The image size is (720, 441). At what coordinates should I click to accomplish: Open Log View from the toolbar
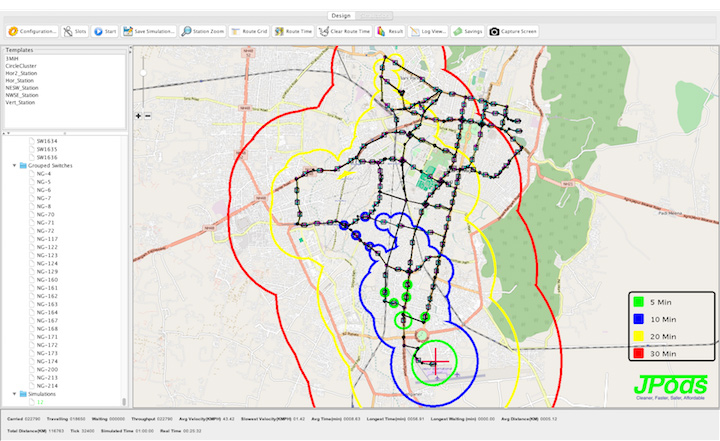click(427, 31)
